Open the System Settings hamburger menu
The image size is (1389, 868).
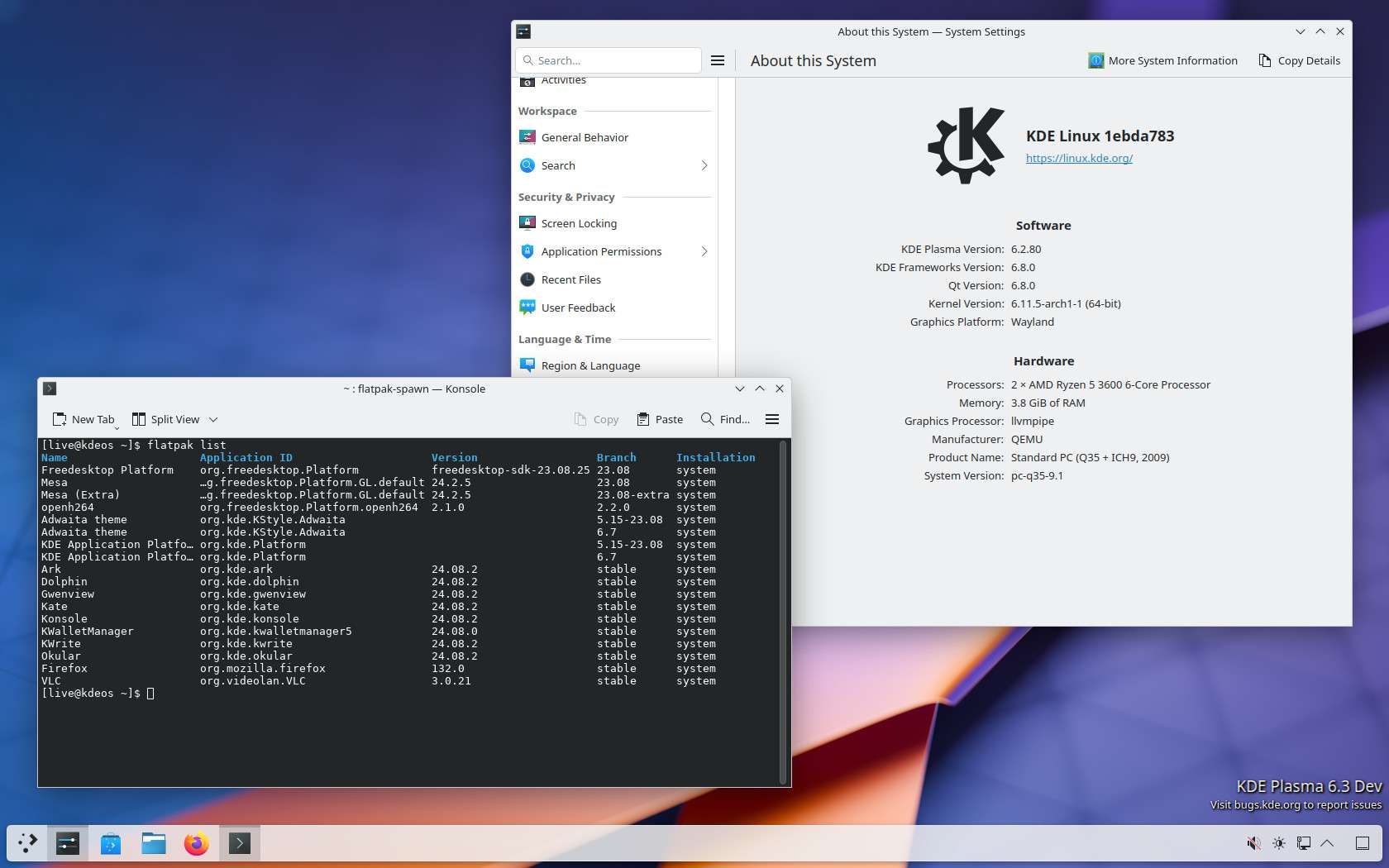tap(718, 60)
